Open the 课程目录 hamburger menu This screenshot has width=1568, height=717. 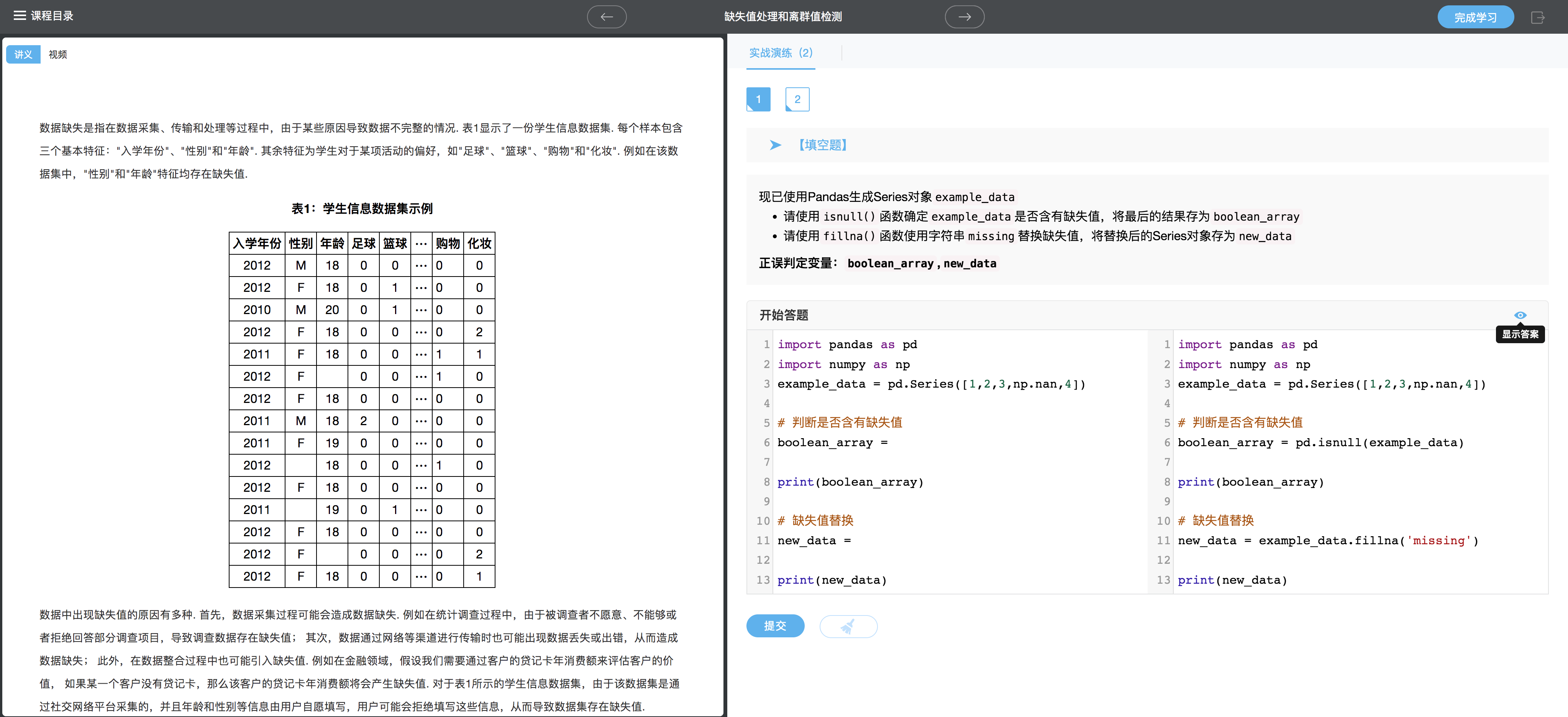click(x=43, y=16)
